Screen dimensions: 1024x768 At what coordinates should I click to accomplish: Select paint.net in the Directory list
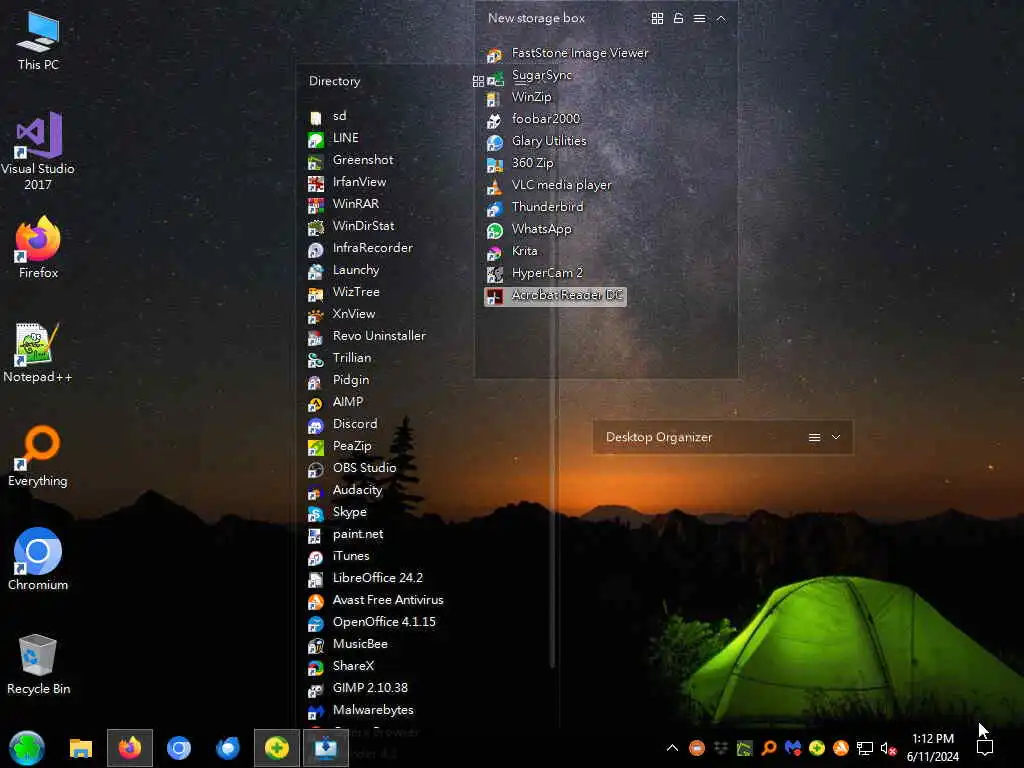(345, 535)
